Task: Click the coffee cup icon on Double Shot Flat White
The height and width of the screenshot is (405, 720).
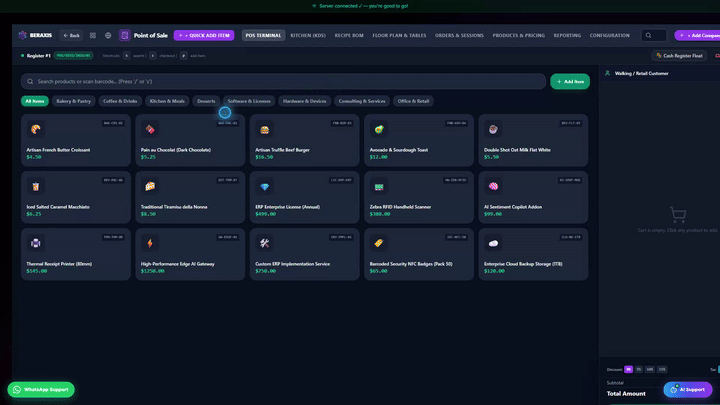Action: 493,129
